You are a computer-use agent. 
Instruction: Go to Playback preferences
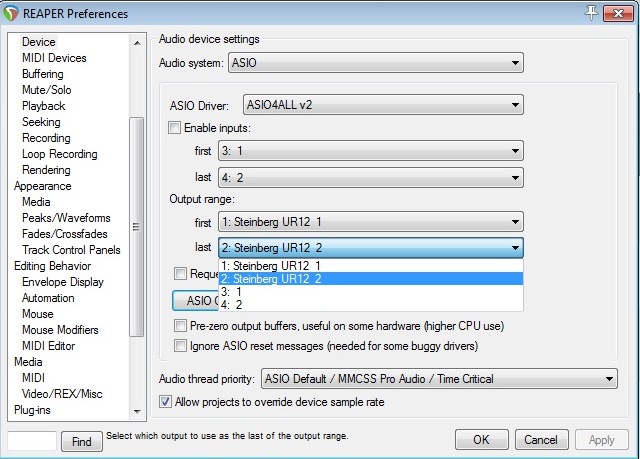coord(44,106)
